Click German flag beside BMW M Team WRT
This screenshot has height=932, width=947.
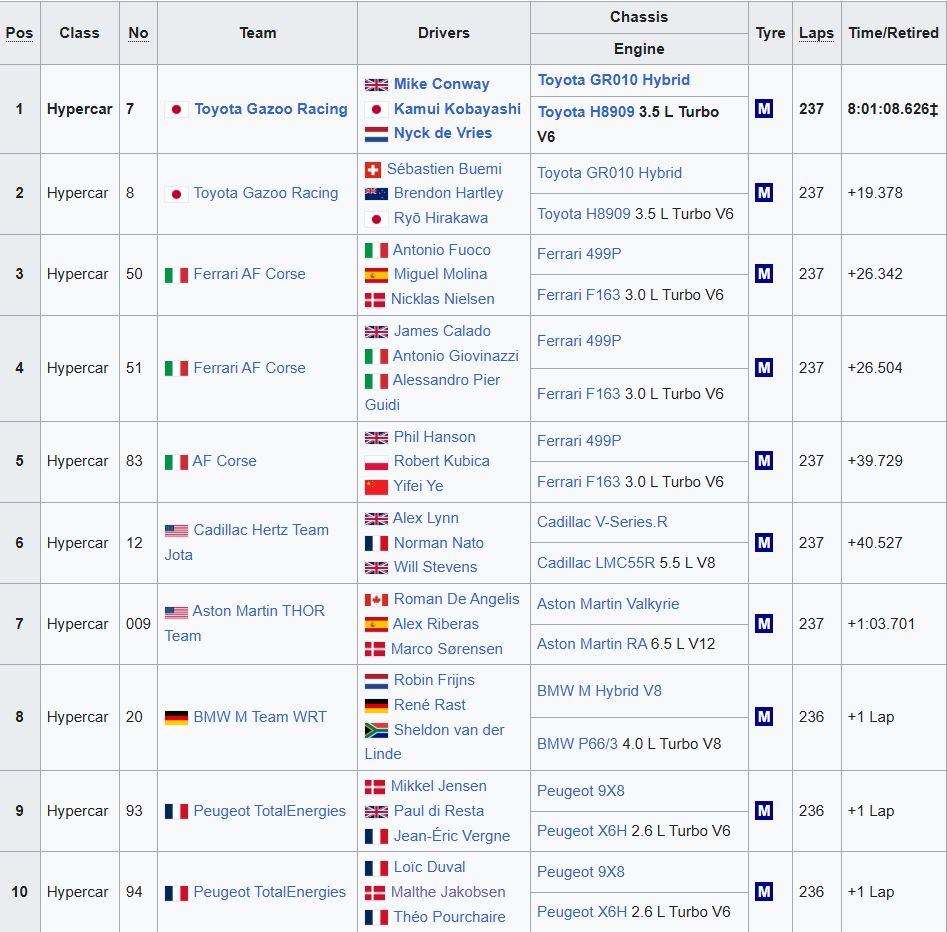pos(176,718)
